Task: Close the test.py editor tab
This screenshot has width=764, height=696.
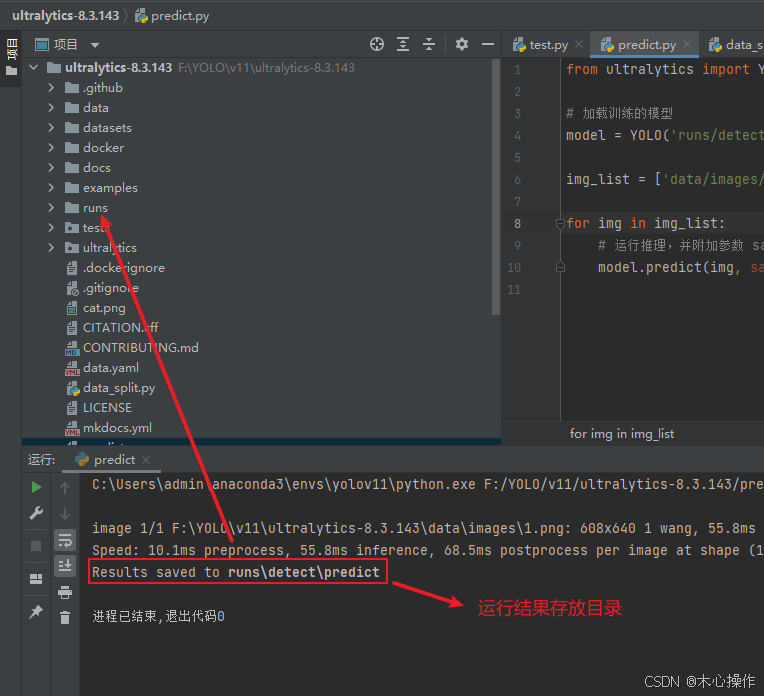Action: [579, 44]
